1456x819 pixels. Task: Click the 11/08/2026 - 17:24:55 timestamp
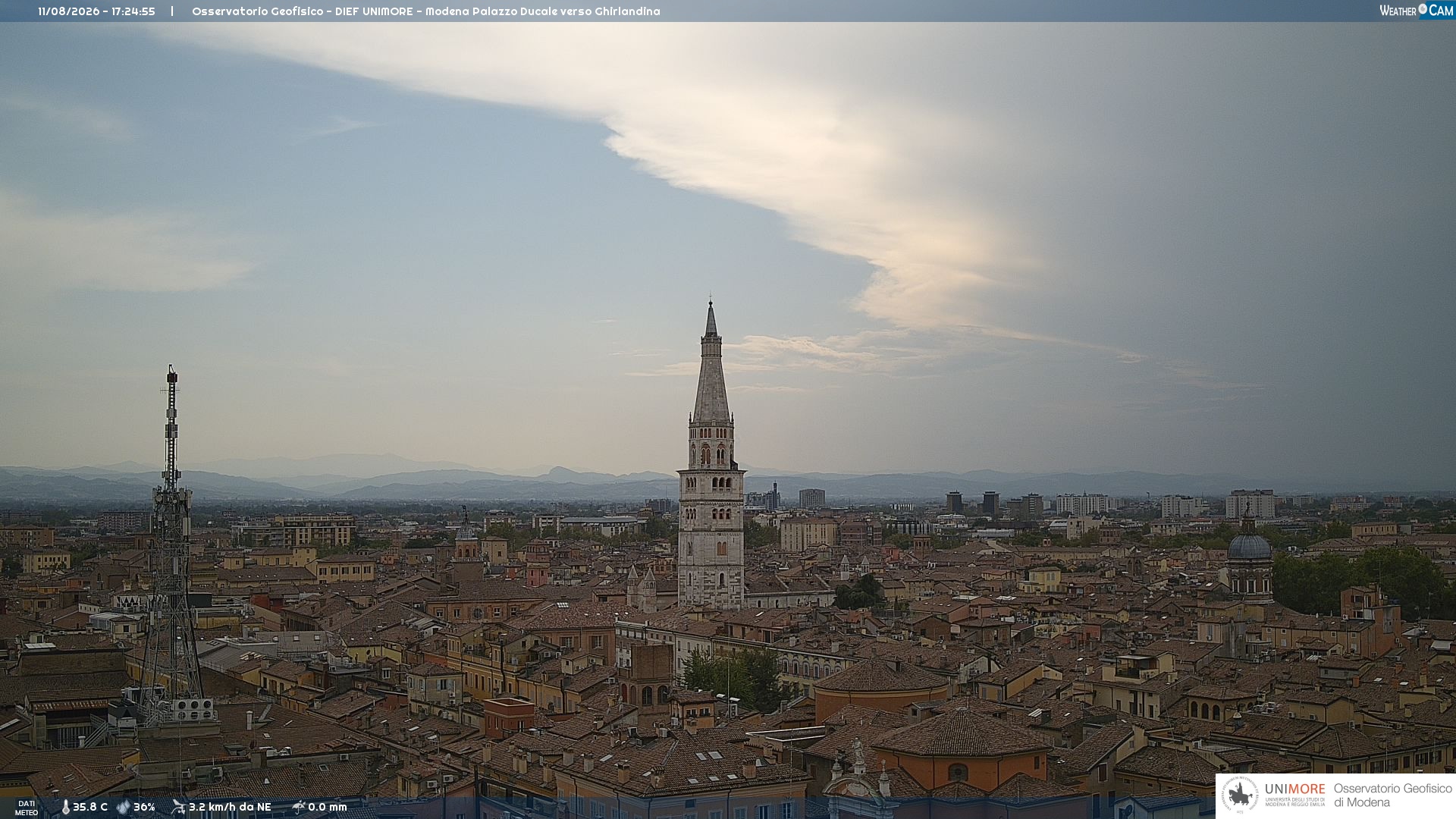(96, 11)
